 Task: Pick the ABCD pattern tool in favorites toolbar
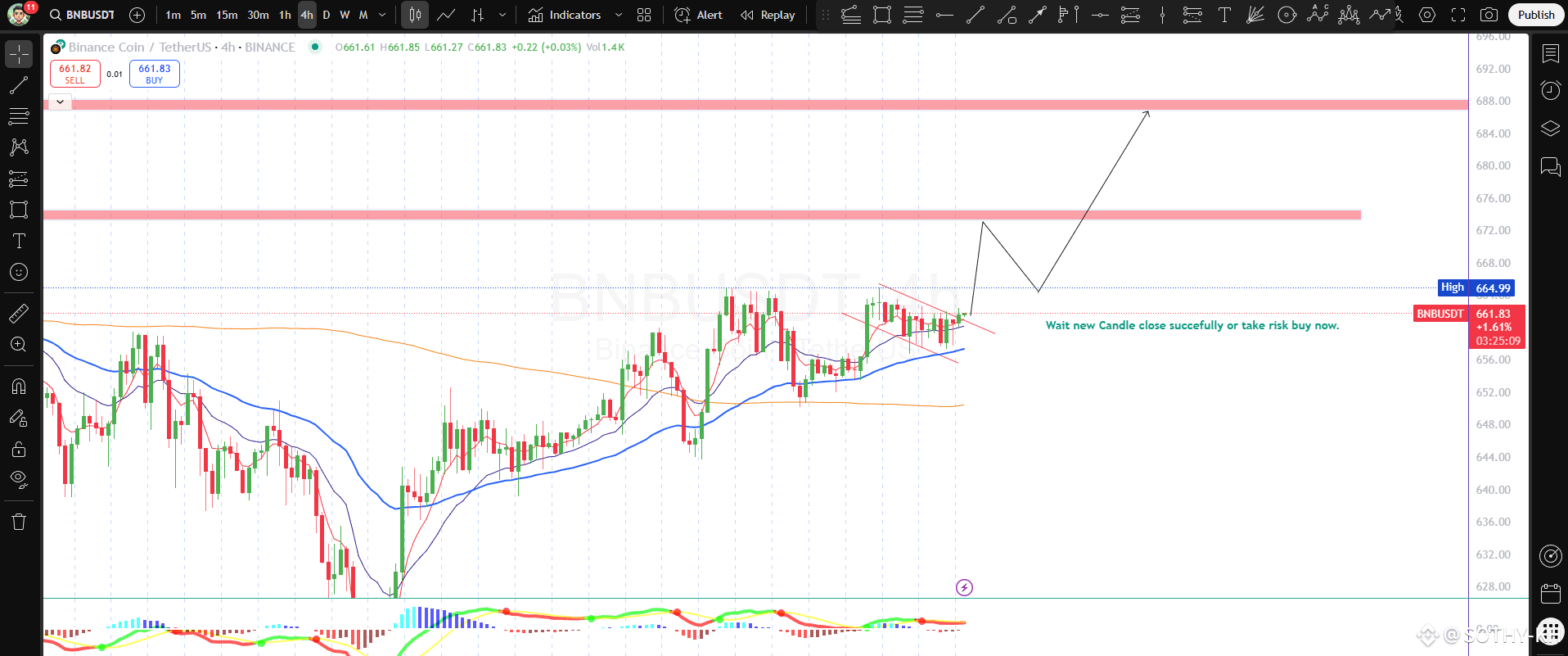tap(1318, 15)
